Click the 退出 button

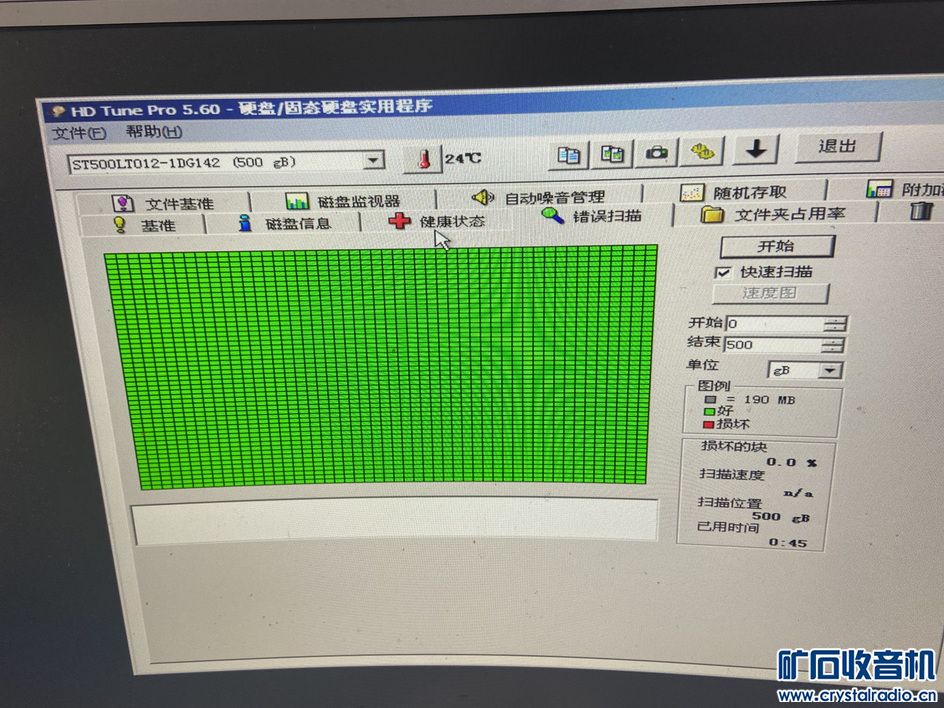[x=837, y=146]
